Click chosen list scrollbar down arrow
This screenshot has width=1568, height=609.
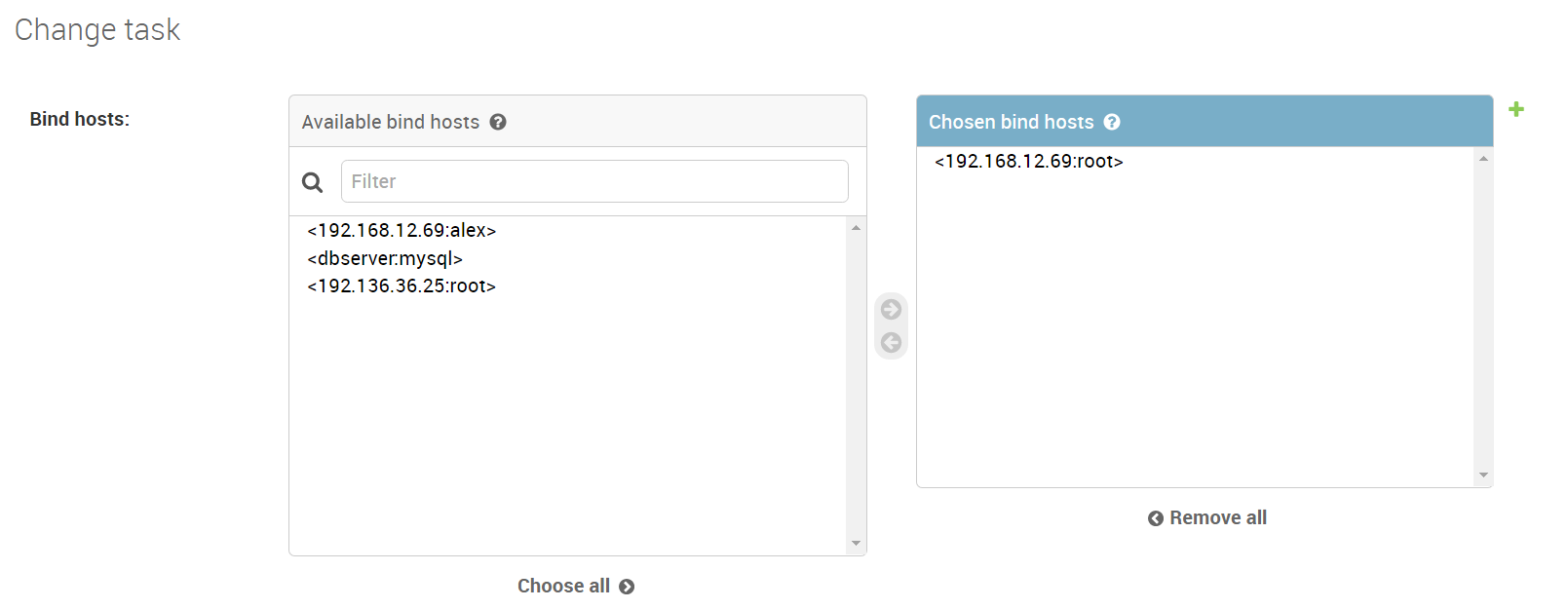pyautogui.click(x=1483, y=476)
